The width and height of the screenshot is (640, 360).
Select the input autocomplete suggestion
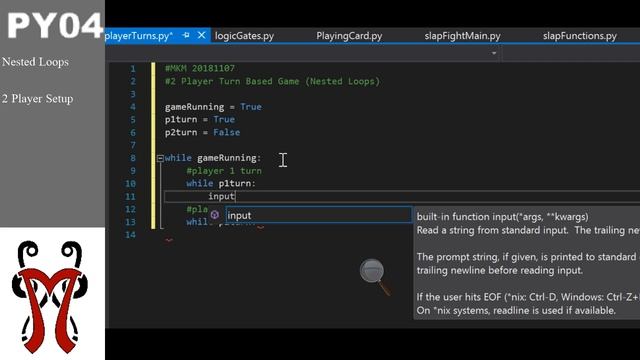point(318,215)
